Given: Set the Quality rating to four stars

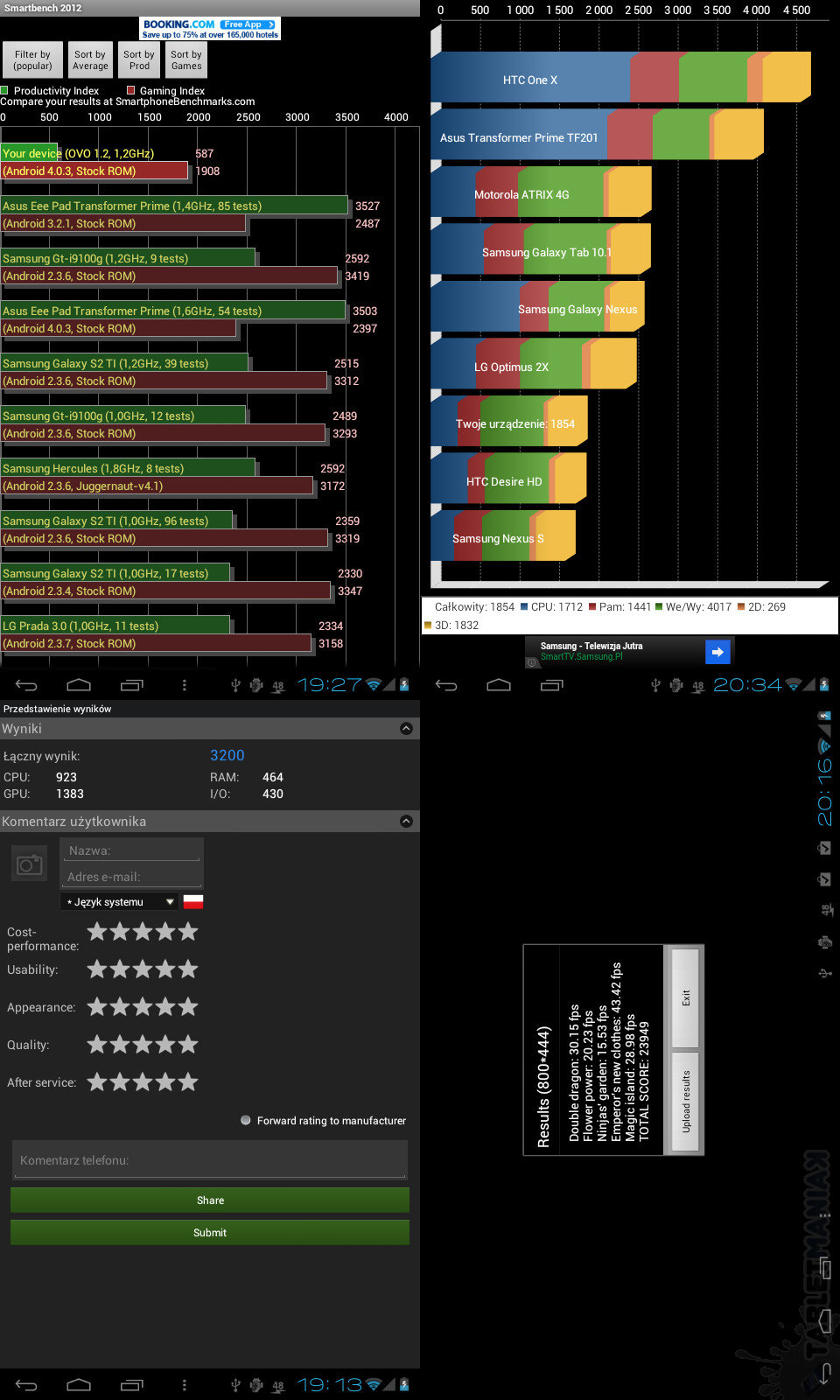Looking at the screenshot, I should (x=165, y=1045).
